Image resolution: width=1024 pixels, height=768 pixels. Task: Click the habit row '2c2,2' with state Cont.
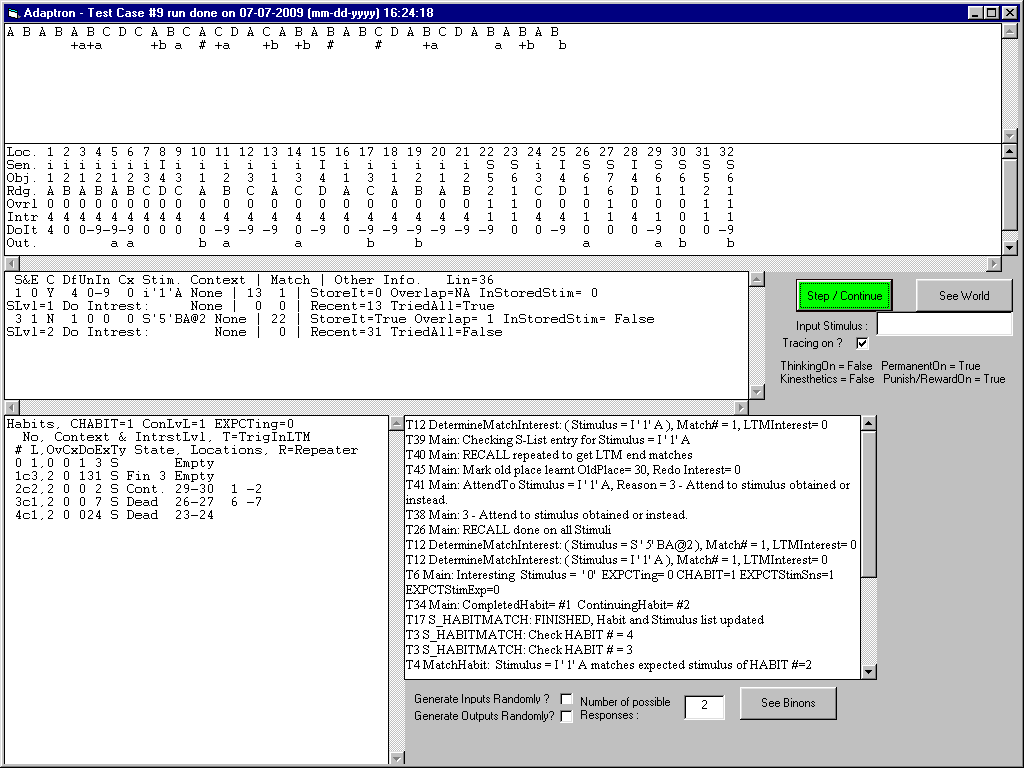coord(138,490)
